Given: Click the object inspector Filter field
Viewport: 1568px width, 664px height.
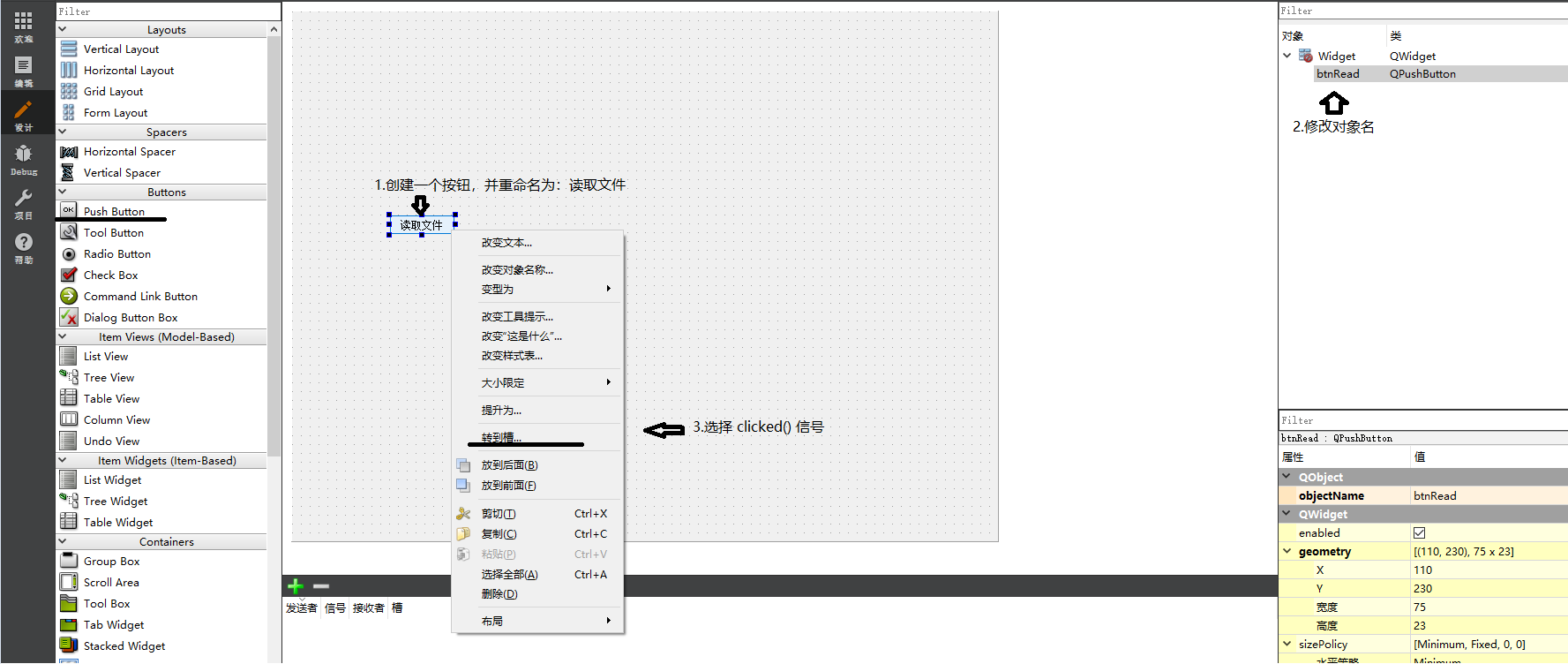Looking at the screenshot, I should (1422, 11).
